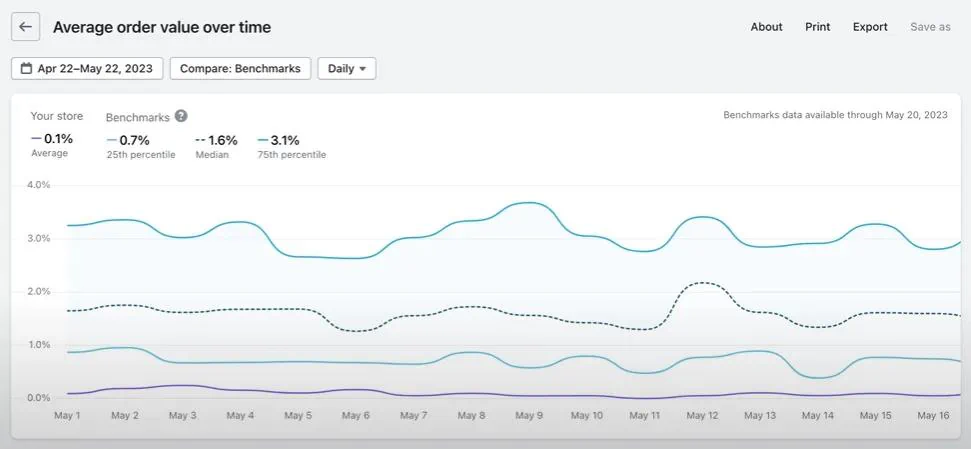
Task: Click the May 1 axis label
Action: pyautogui.click(x=67, y=416)
